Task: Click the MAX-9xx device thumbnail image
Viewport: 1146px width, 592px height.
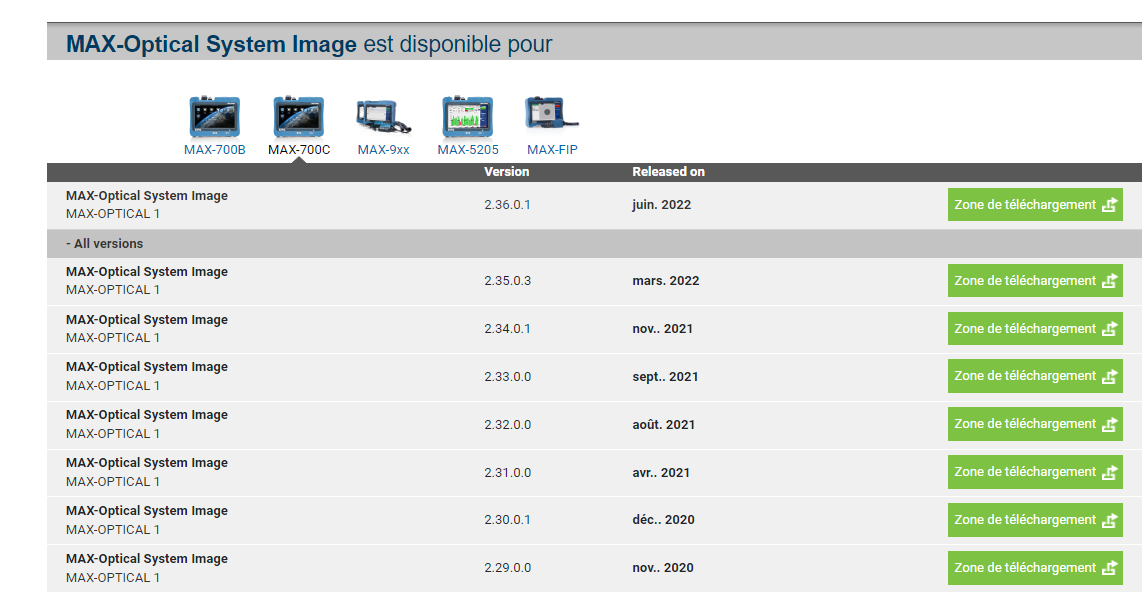Action: pyautogui.click(x=384, y=117)
